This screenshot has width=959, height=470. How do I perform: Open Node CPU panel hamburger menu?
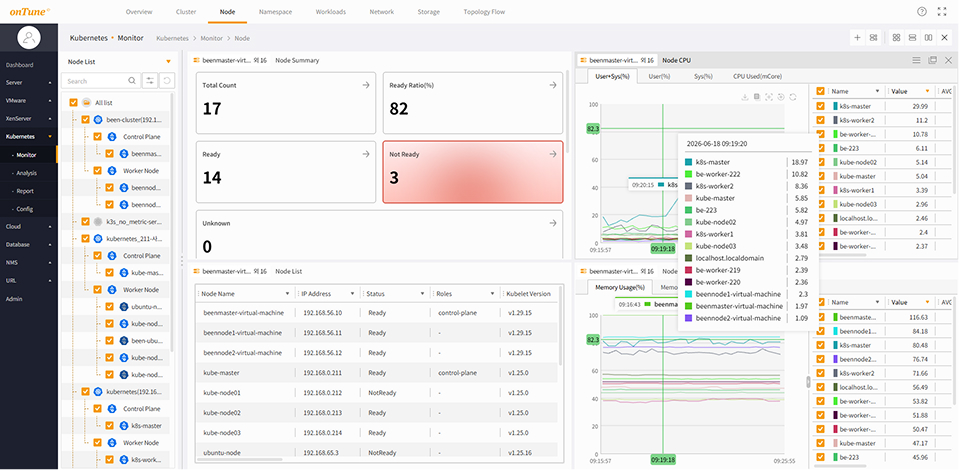[916, 60]
